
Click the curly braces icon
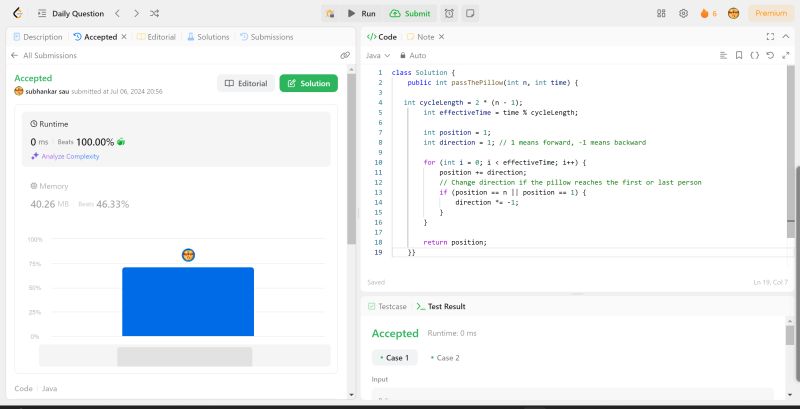[754, 55]
